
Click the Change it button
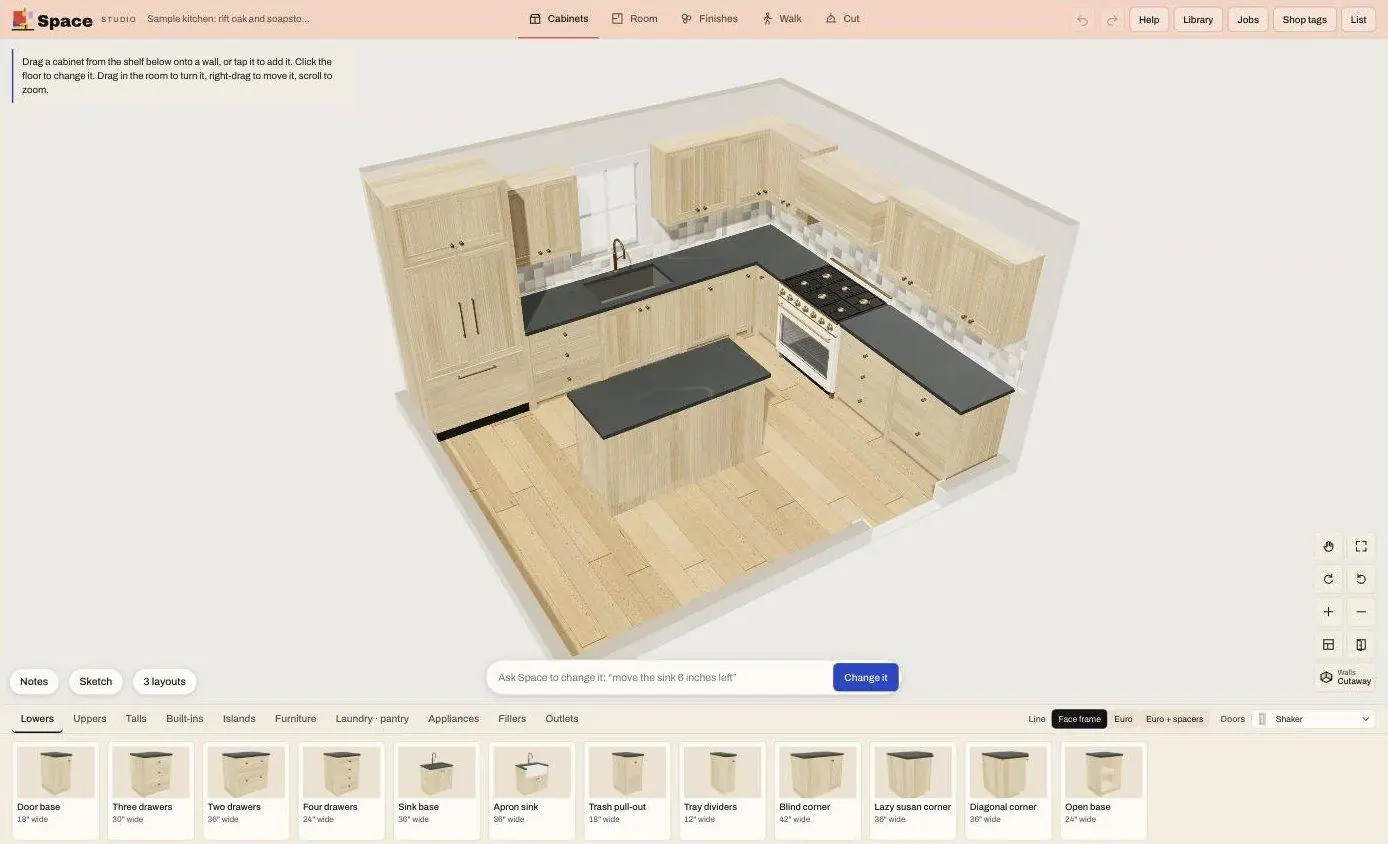click(866, 677)
